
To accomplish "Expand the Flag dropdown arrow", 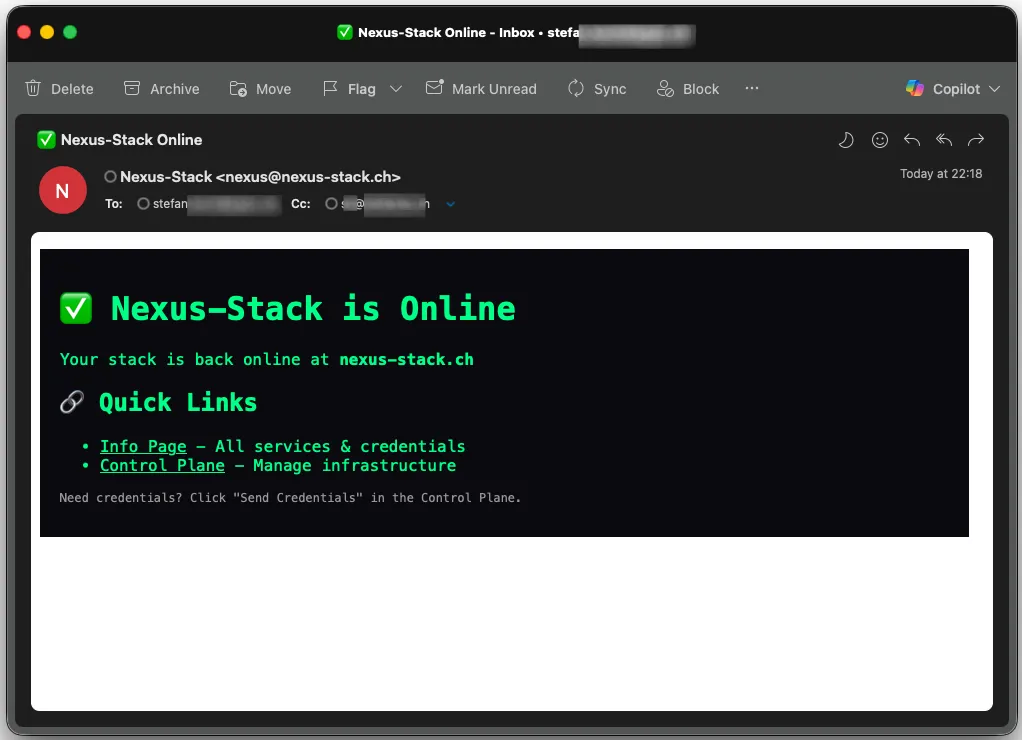I will (396, 89).
